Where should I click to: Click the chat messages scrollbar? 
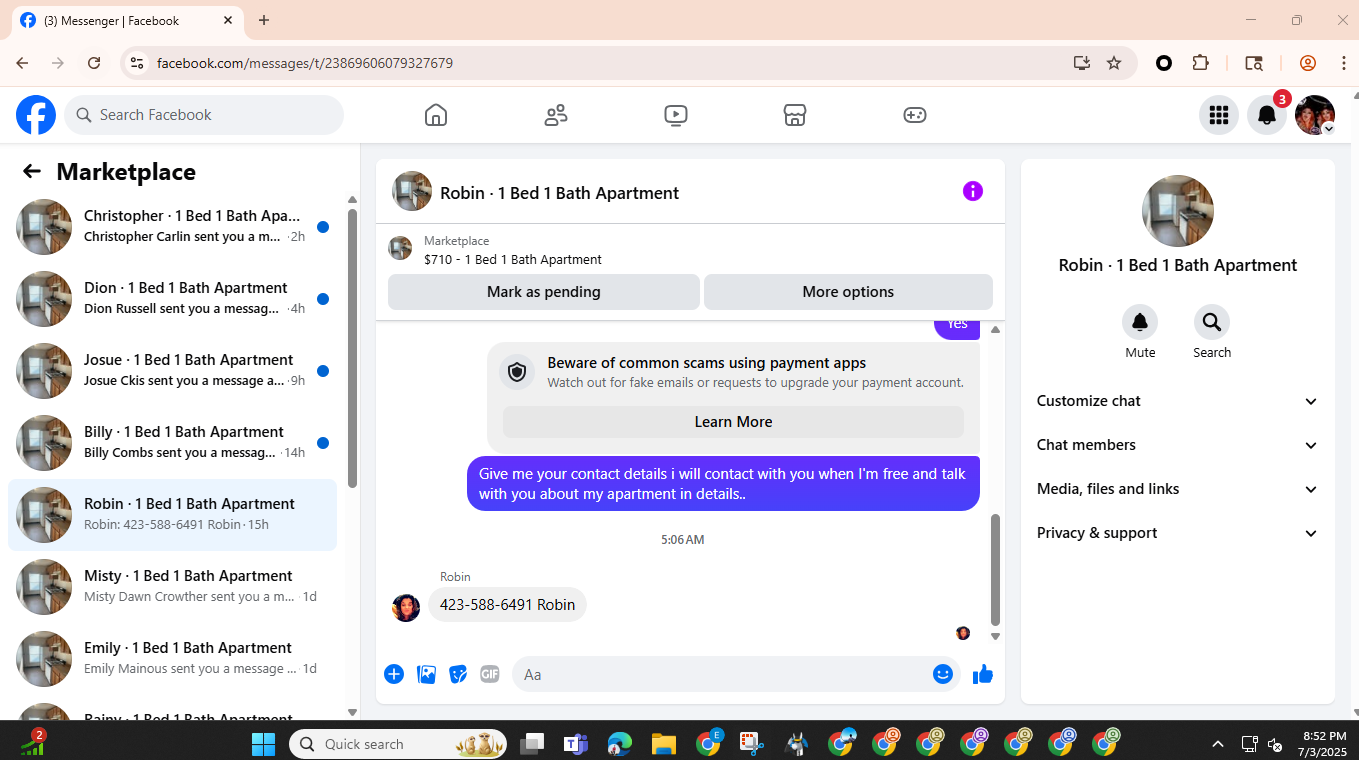pos(995,570)
